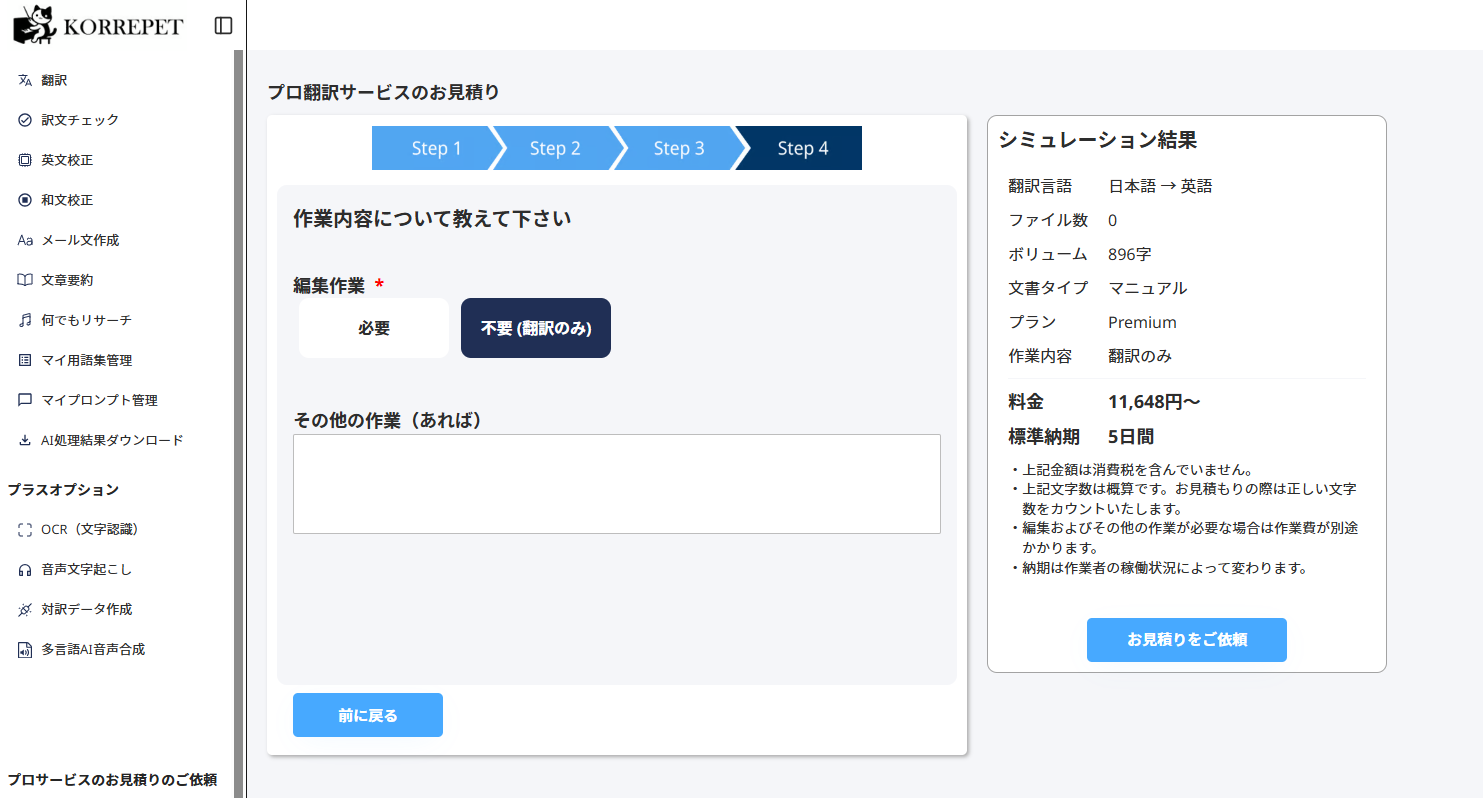Click the シミュレーション結果 heading
Viewport: 1483px width, 798px height.
click(x=1098, y=140)
